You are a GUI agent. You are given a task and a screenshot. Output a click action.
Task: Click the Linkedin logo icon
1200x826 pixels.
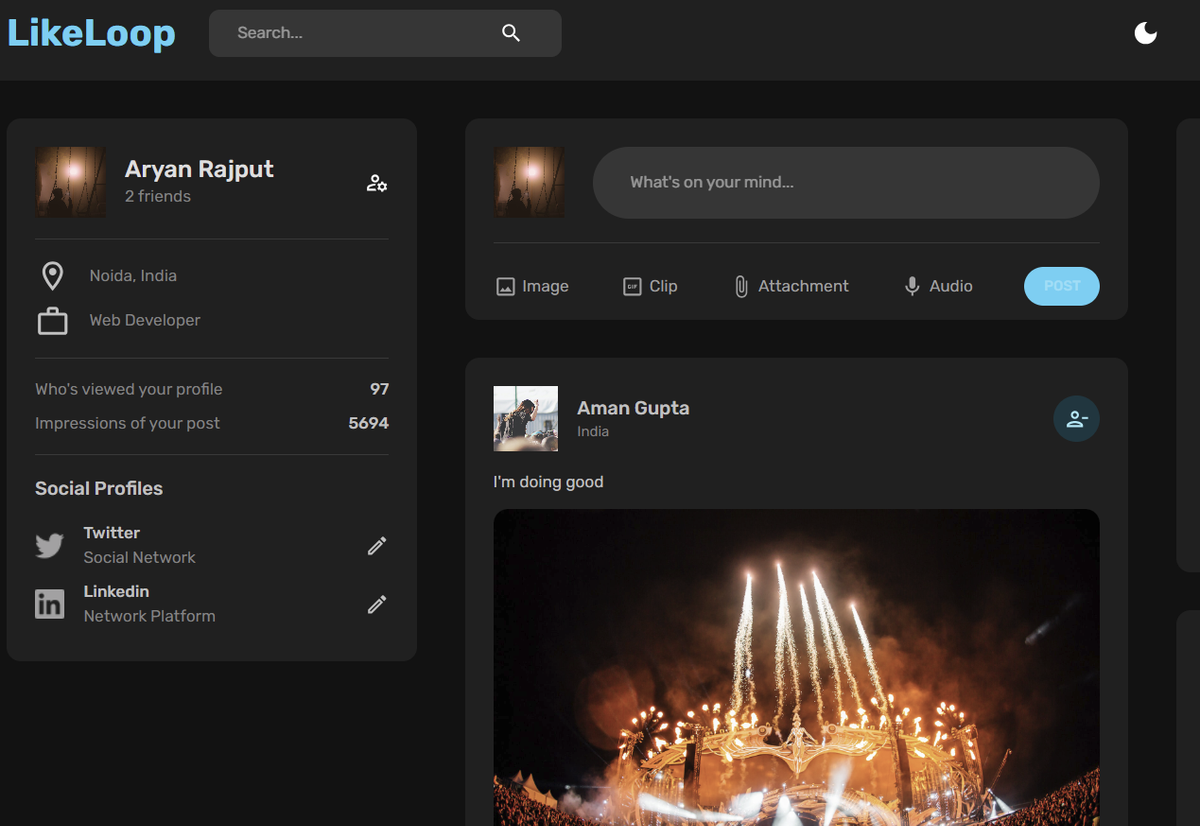49,604
